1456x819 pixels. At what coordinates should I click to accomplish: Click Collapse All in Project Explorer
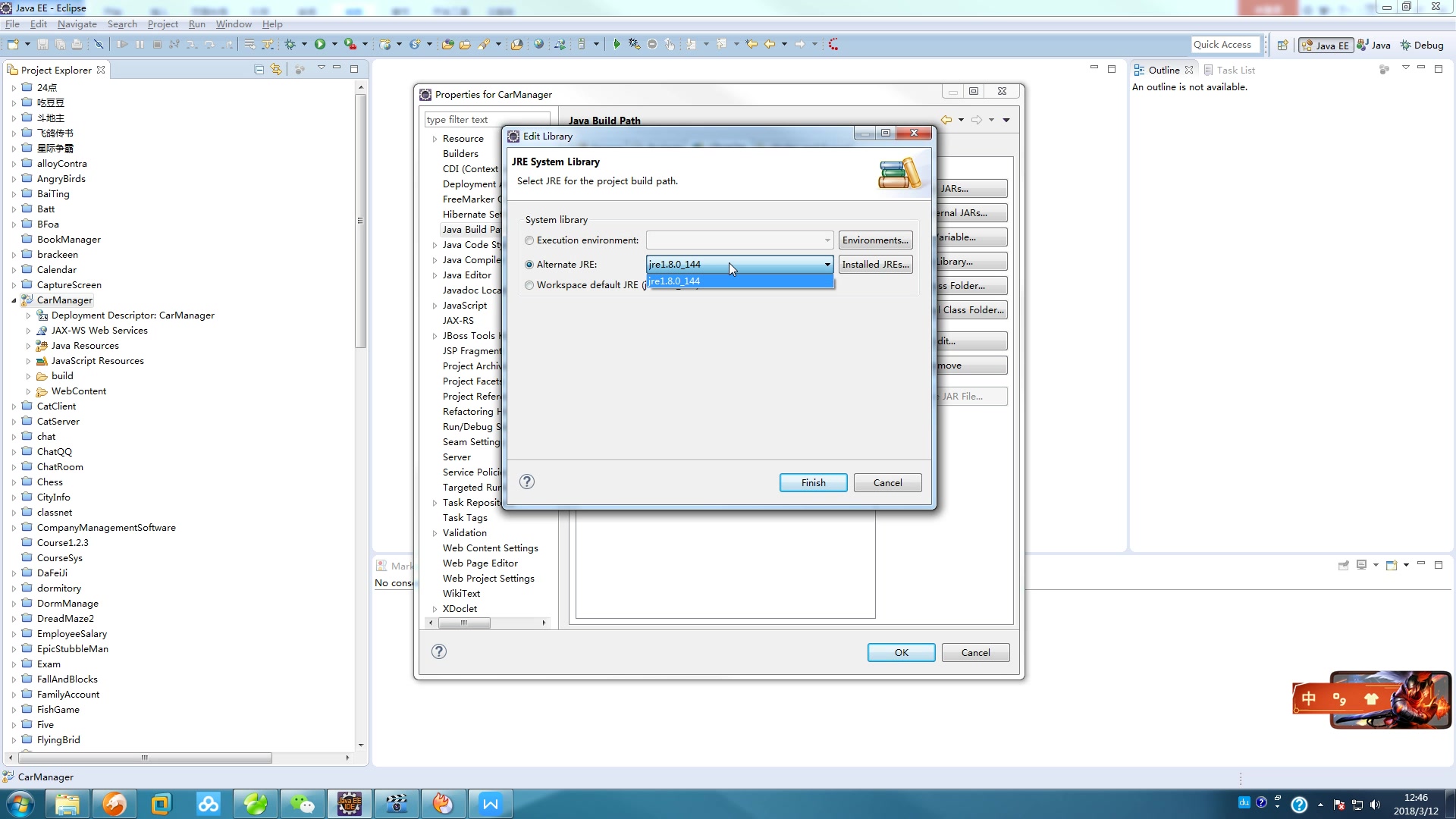[259, 70]
